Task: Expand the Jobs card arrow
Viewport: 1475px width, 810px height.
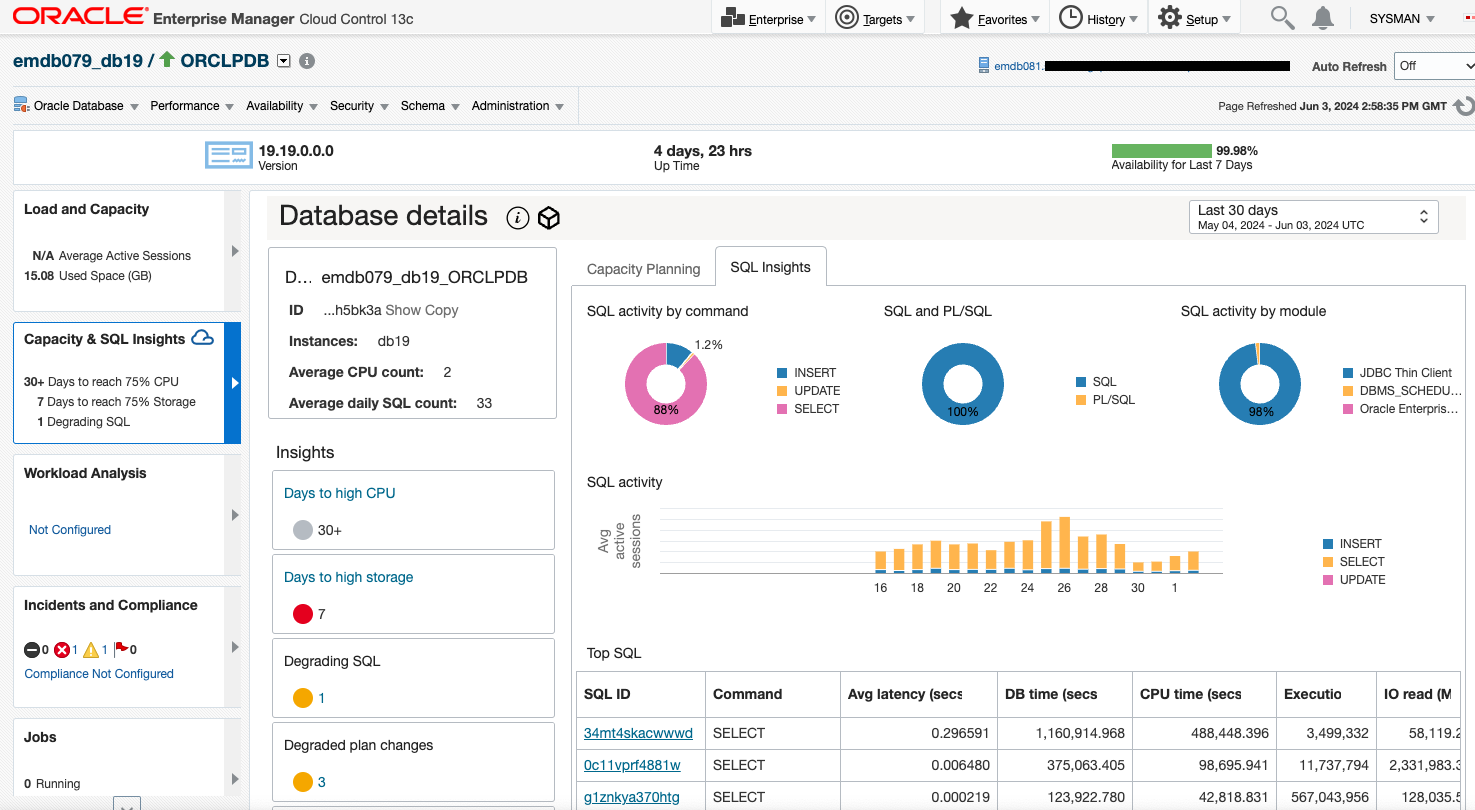Action: [x=235, y=779]
